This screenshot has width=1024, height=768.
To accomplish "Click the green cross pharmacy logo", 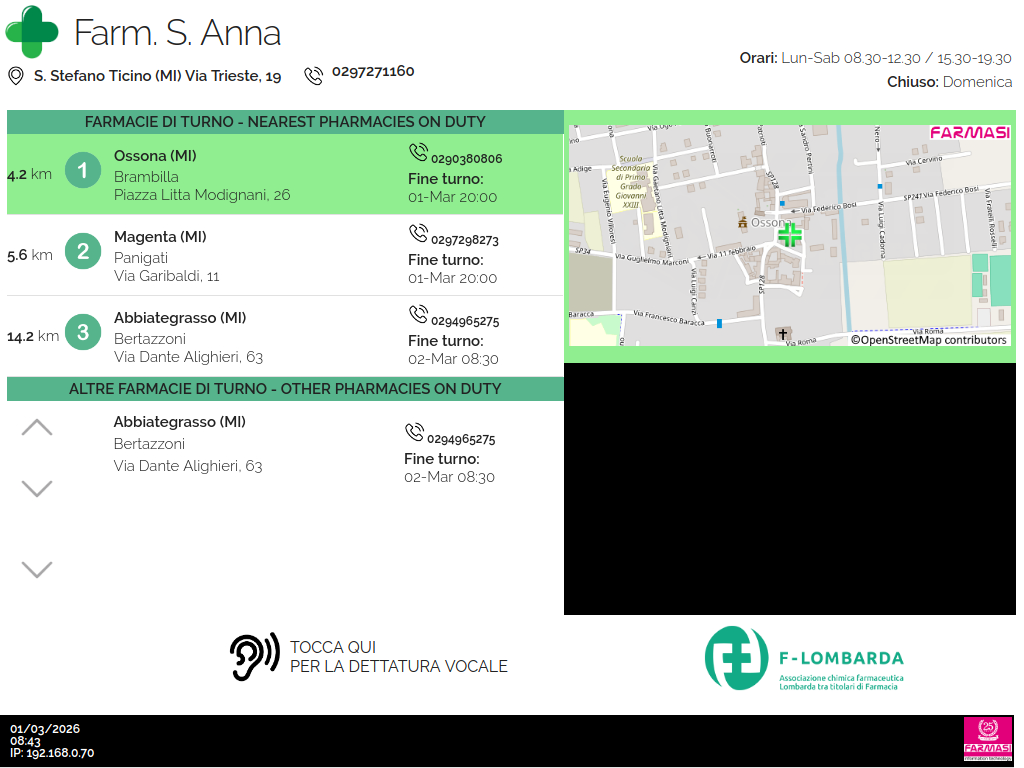I will [x=32, y=31].
